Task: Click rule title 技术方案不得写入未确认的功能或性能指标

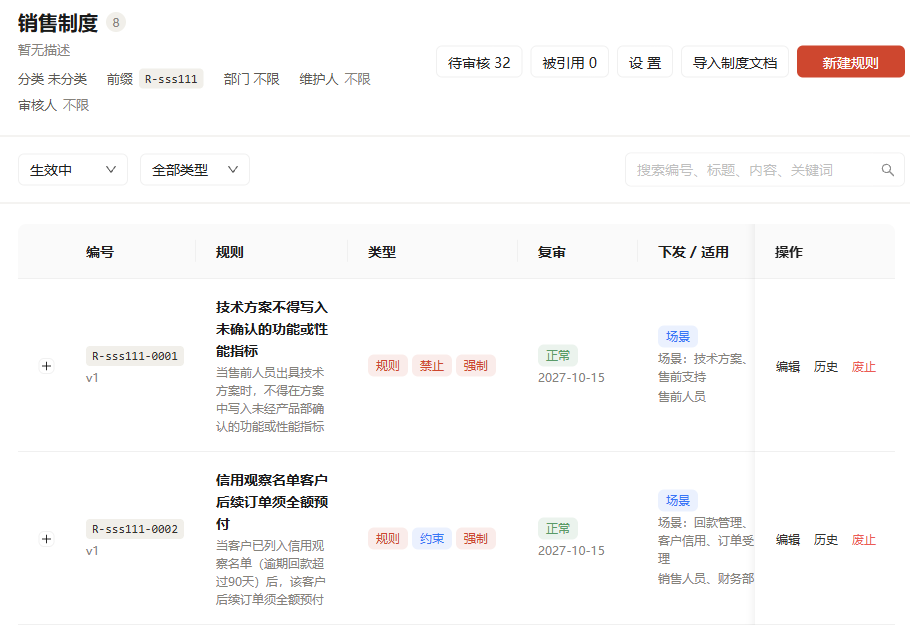Action: pos(272,329)
